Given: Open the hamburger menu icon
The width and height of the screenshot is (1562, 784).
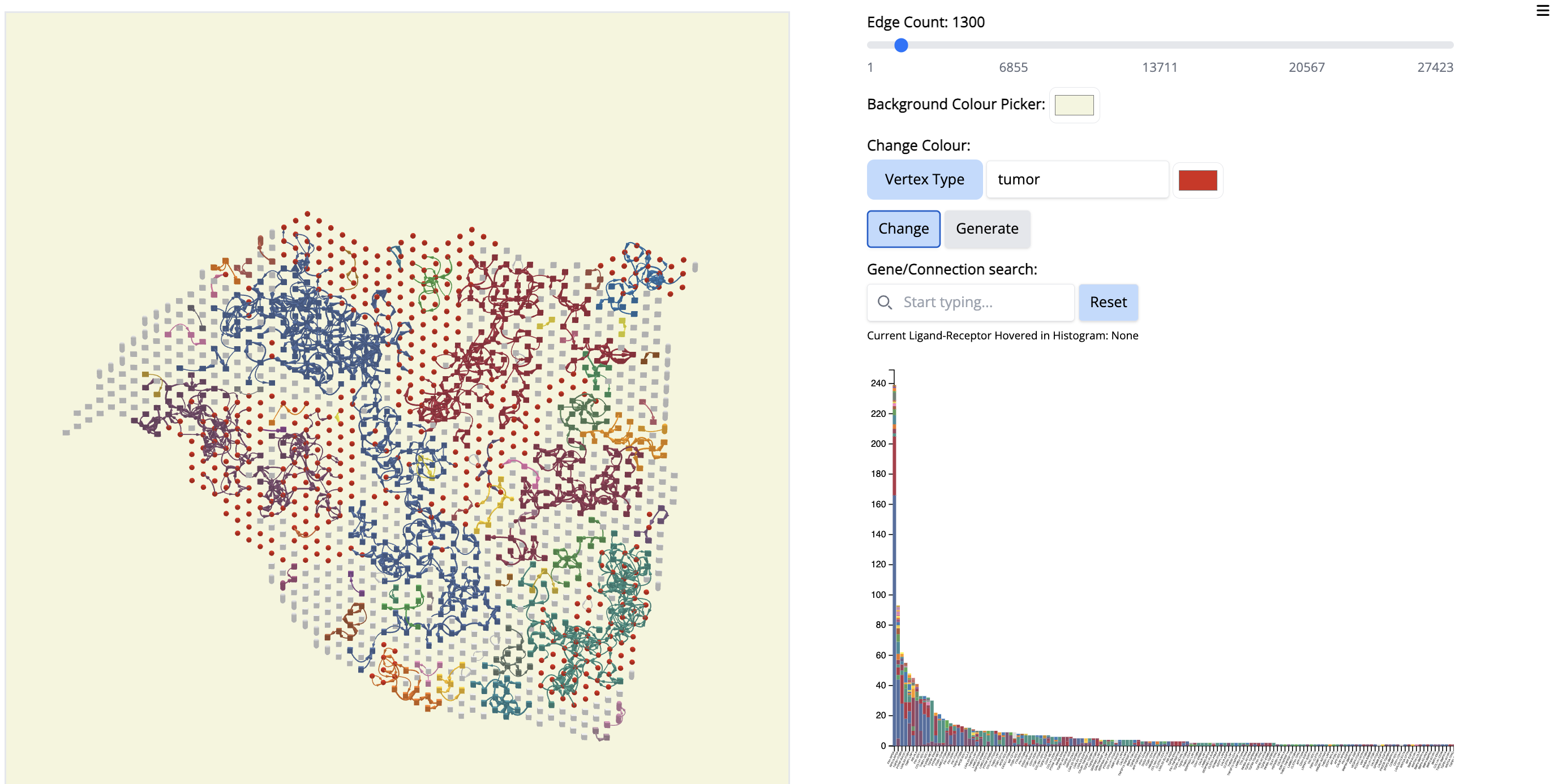Looking at the screenshot, I should tap(1543, 10).
